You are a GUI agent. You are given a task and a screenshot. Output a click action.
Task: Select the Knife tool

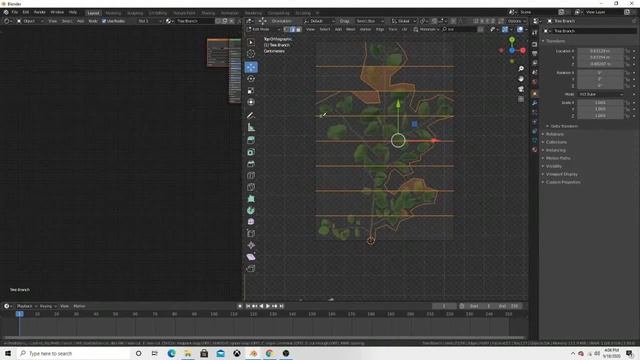tap(251, 187)
